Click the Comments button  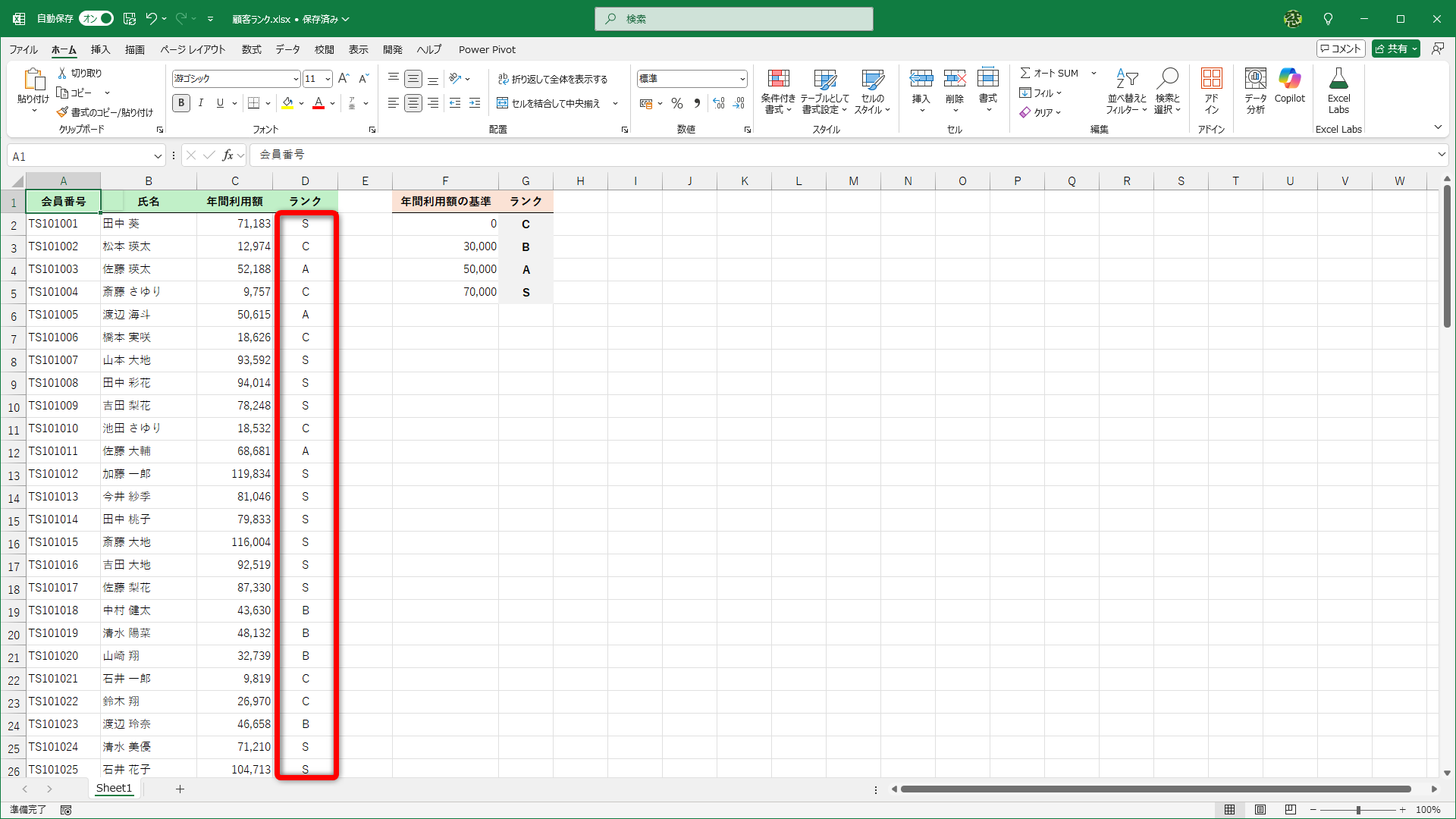pyautogui.click(x=1341, y=49)
